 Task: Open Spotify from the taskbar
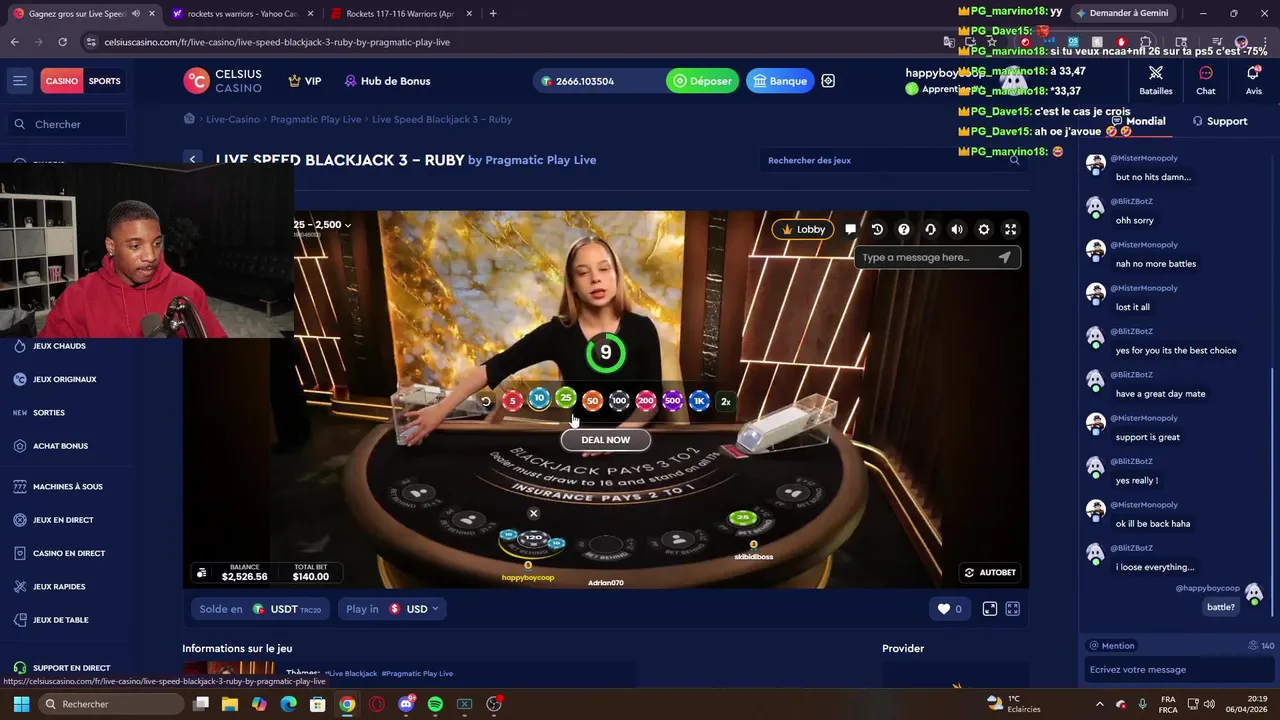pyautogui.click(x=435, y=704)
